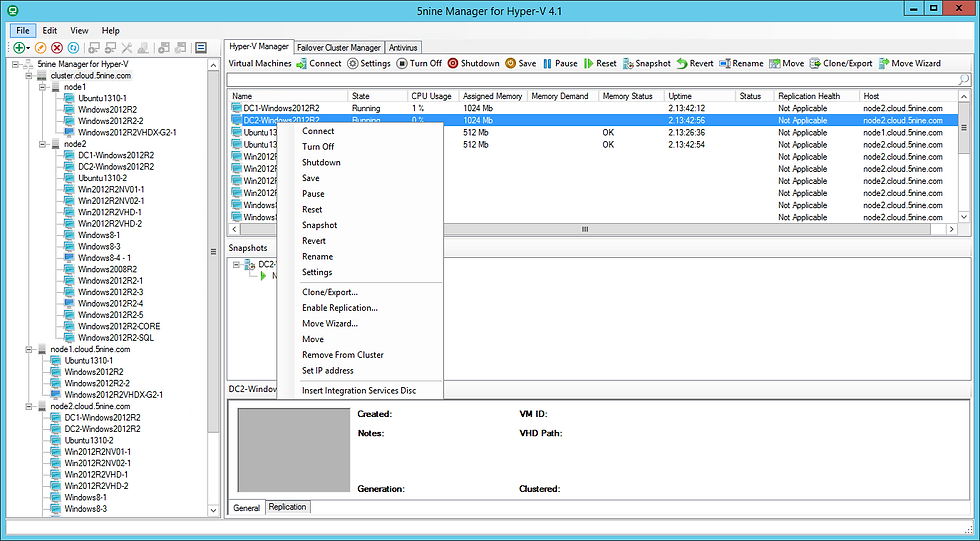Switch to Failover Cluster Manager tab
The height and width of the screenshot is (541, 980).
pos(339,47)
